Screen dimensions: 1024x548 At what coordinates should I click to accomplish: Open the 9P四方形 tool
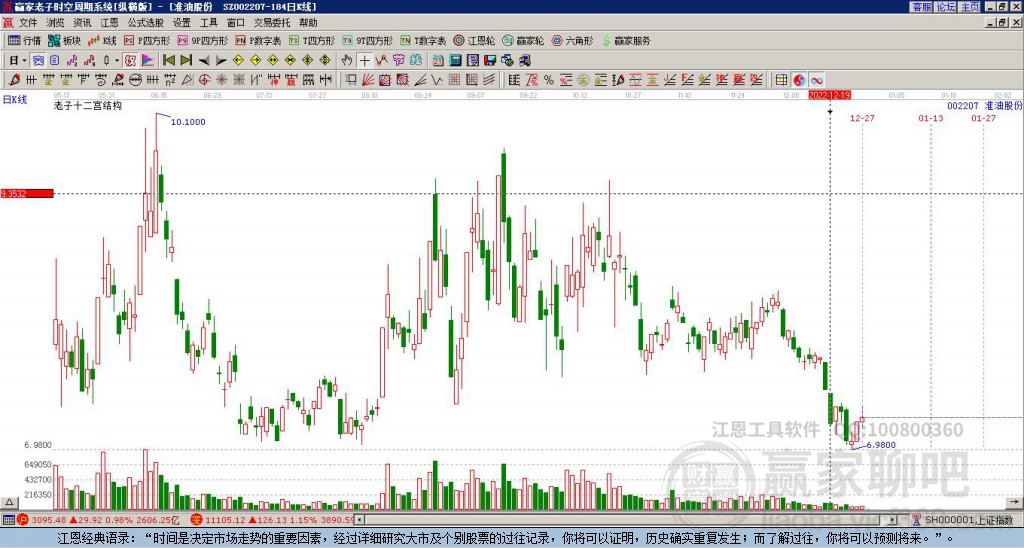tap(202, 40)
